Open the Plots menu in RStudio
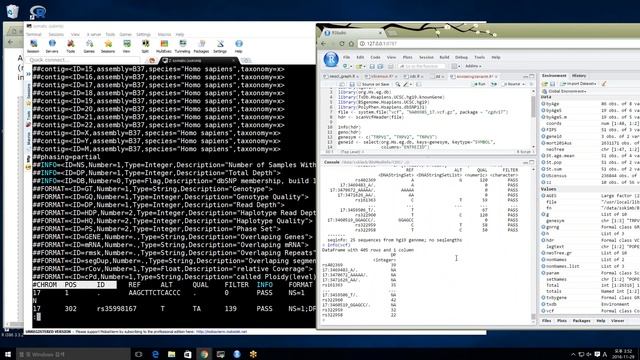Screen dimensions: 640x360 [x=407, y=57]
